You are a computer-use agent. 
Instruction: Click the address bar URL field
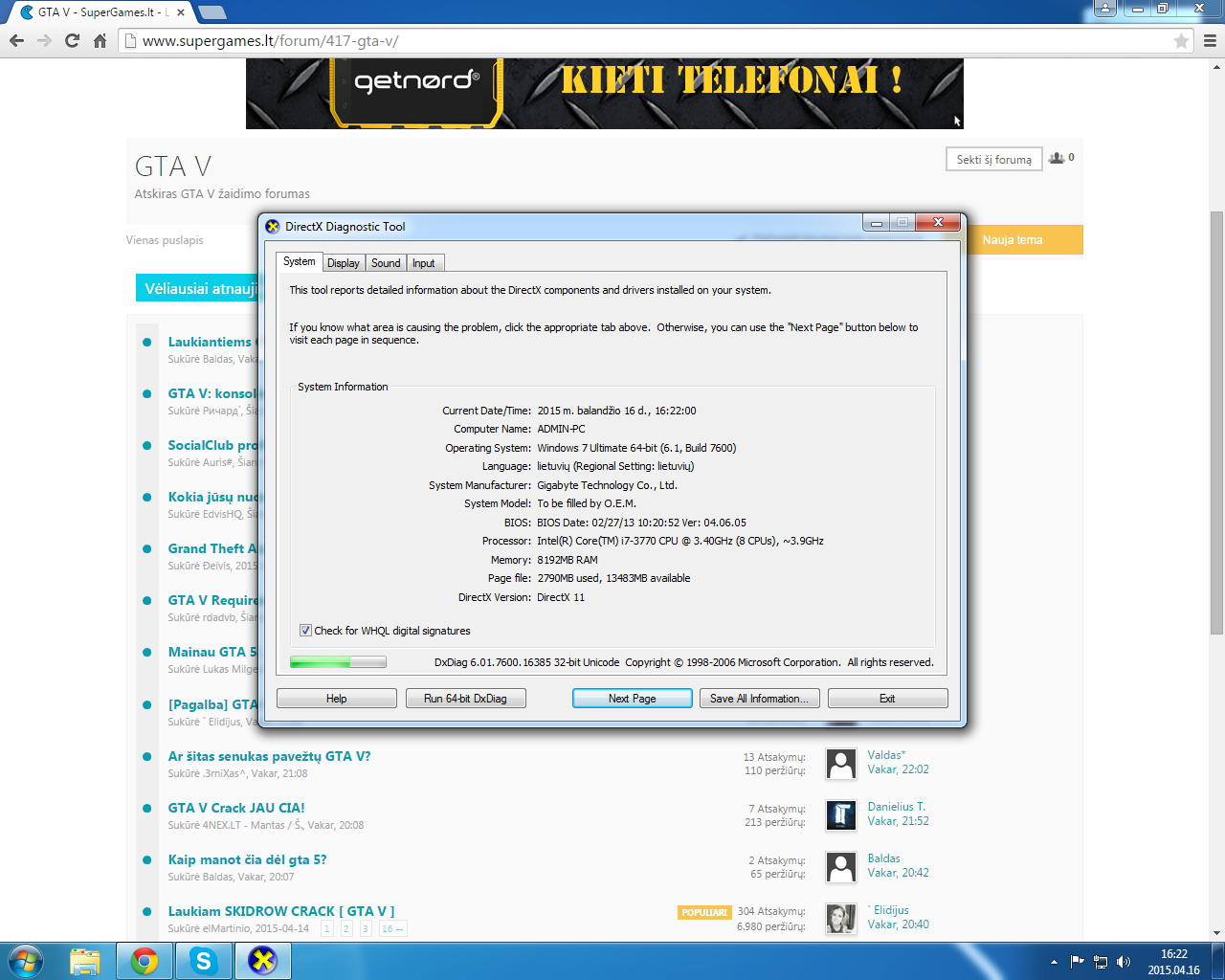pos(656,41)
